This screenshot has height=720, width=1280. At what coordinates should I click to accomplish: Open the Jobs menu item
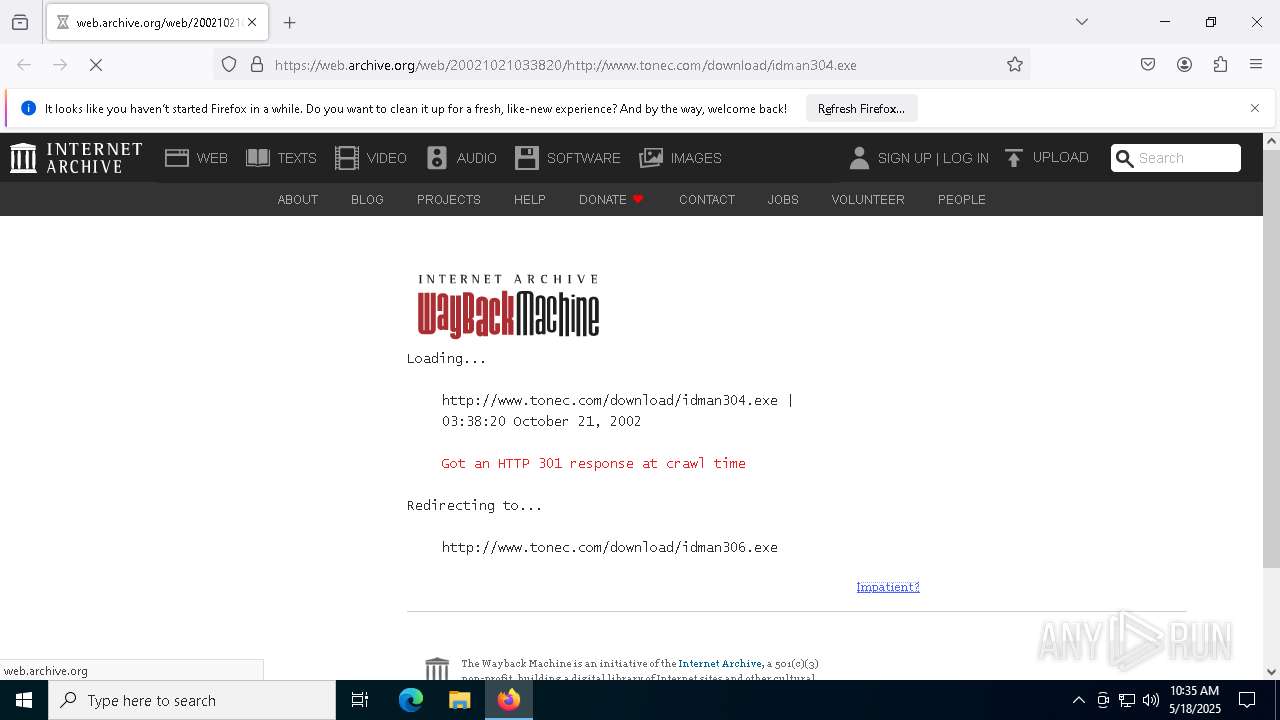[x=783, y=199]
